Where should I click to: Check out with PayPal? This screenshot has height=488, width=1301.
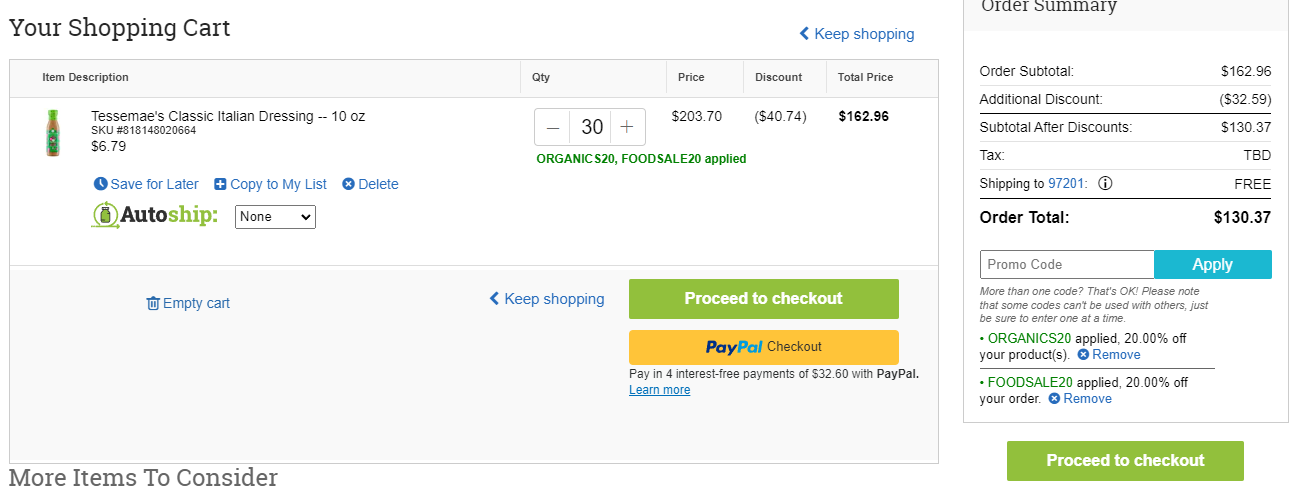[x=763, y=347]
